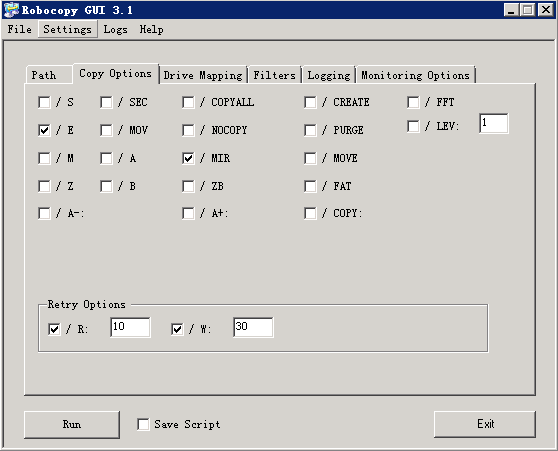Screen dimensions: 558x451
Task: Check the /MOVE checkbox
Action: 310,158
